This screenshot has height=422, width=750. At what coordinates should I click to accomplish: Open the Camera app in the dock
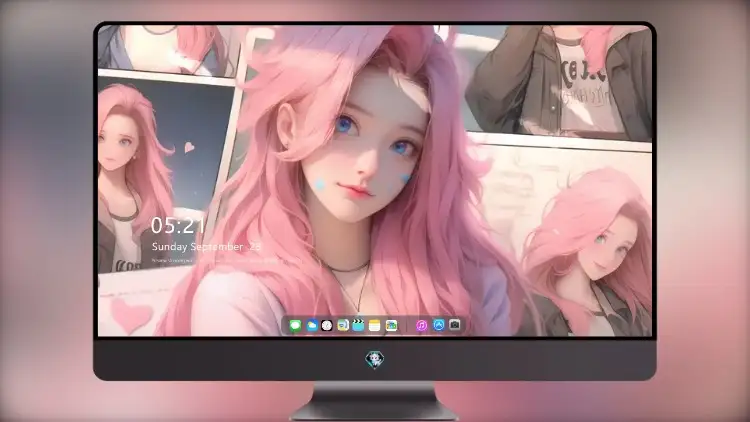(455, 325)
